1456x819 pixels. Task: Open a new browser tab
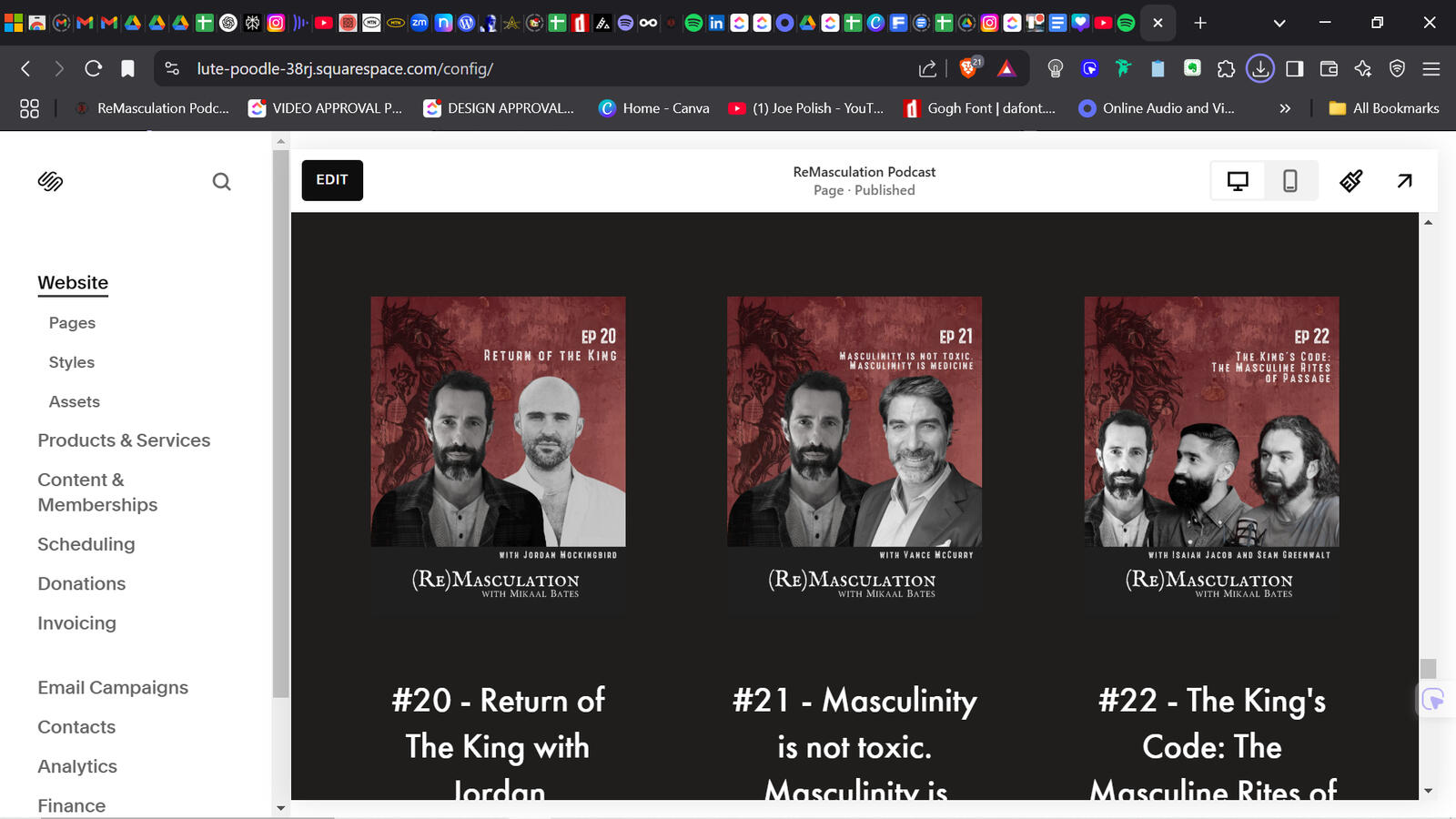(x=1200, y=23)
